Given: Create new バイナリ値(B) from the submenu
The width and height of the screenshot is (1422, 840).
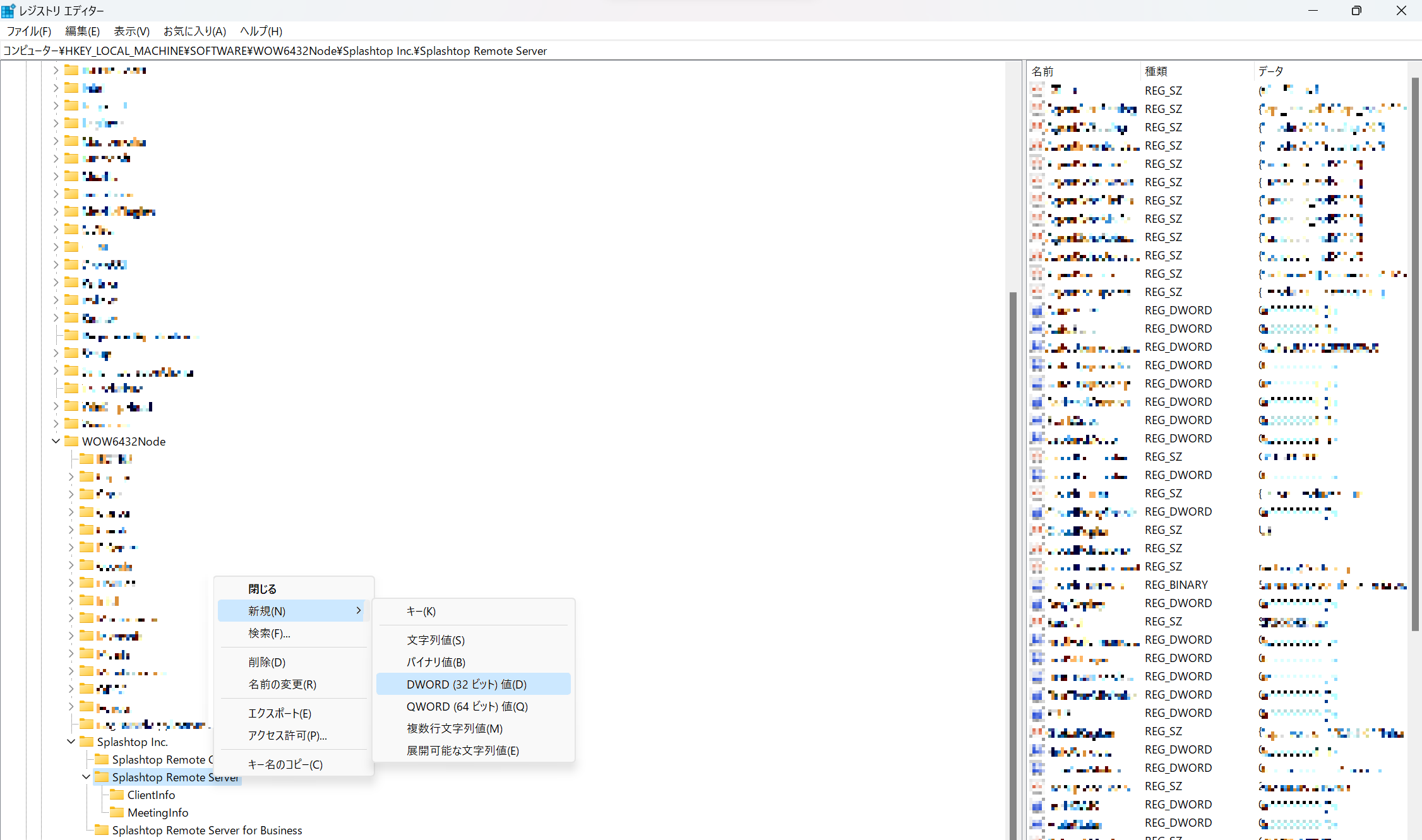Looking at the screenshot, I should pos(474,662).
